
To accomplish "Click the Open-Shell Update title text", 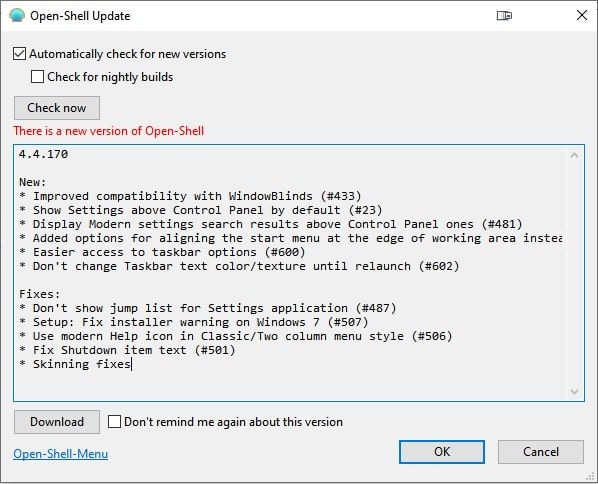I will [x=80, y=16].
